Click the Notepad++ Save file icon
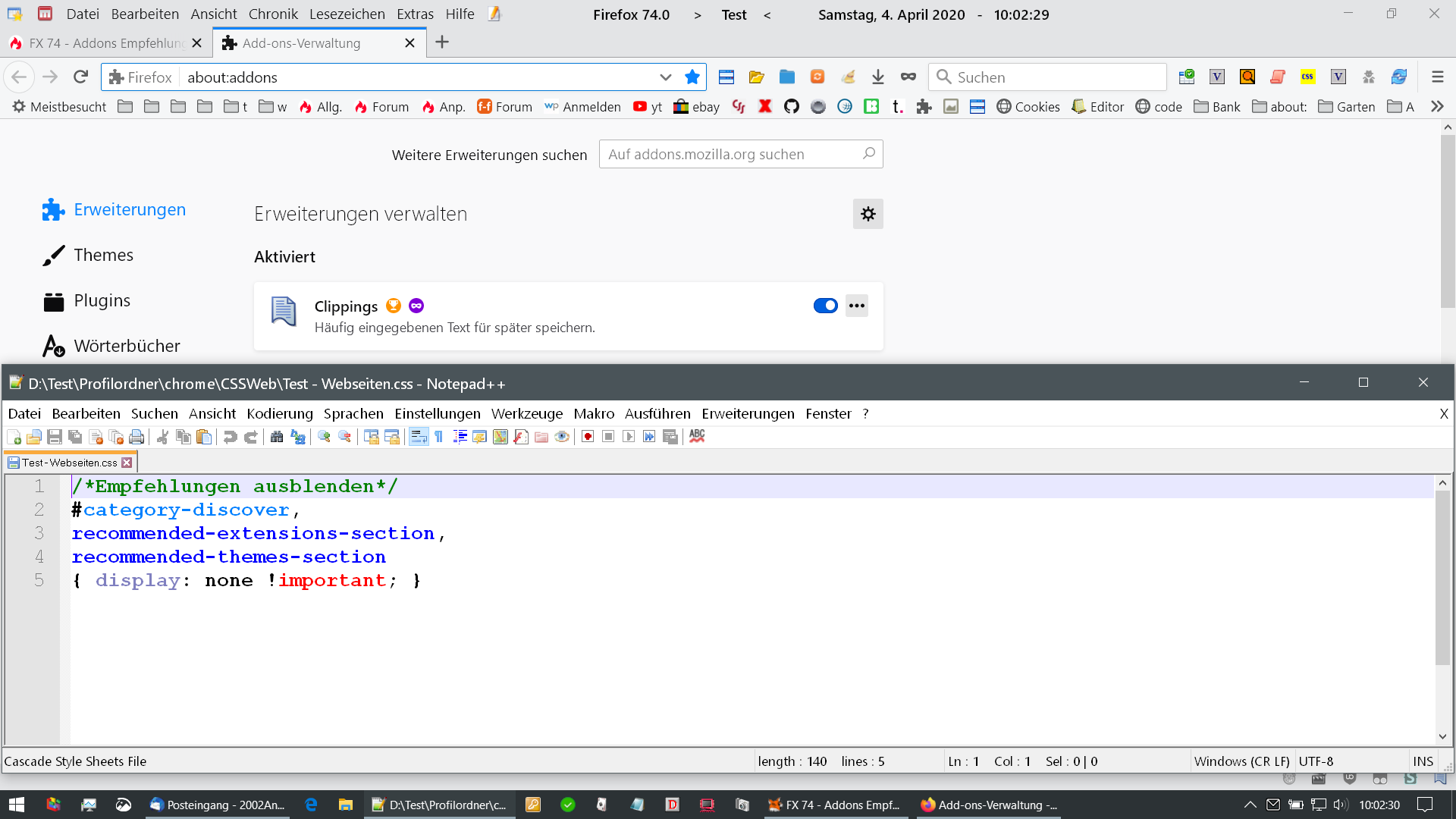This screenshot has height=819, width=1456. coord(54,437)
